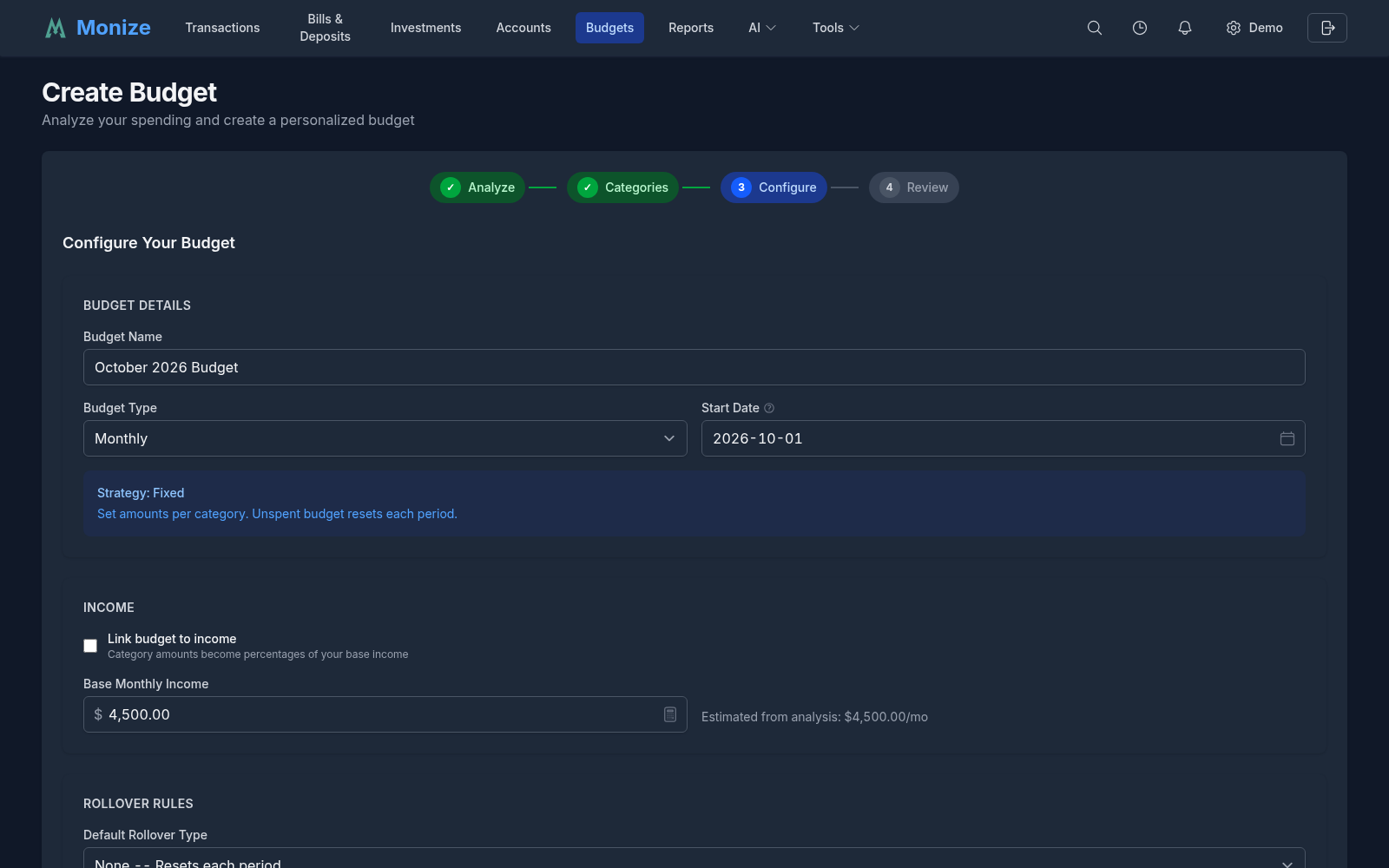
Task: Open the Investments page
Action: 425,28
